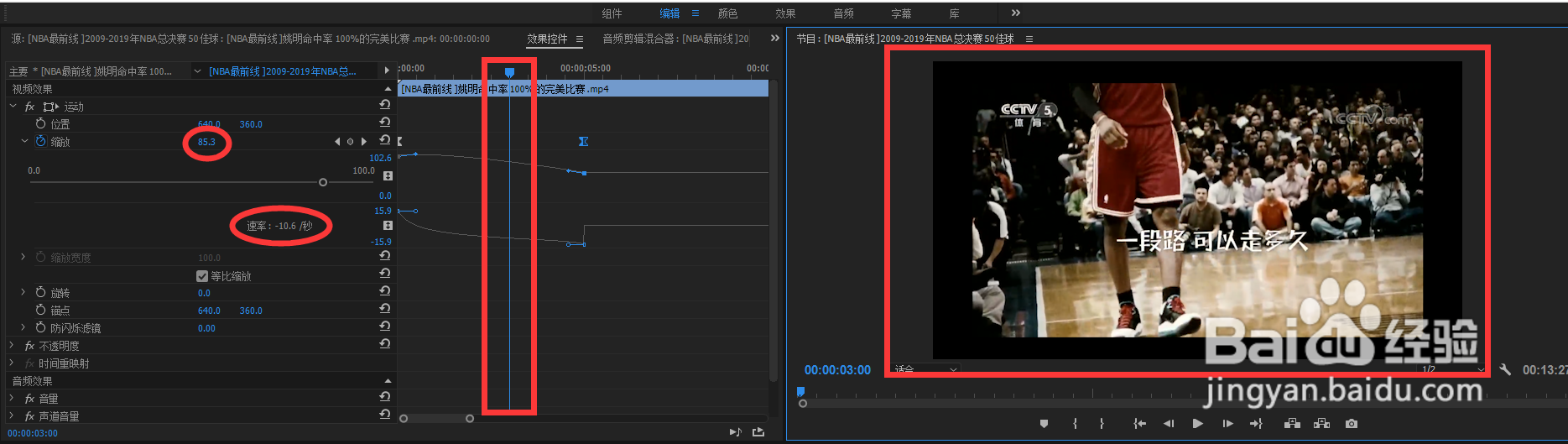Add or remove 缩放 keyframe

(351, 142)
